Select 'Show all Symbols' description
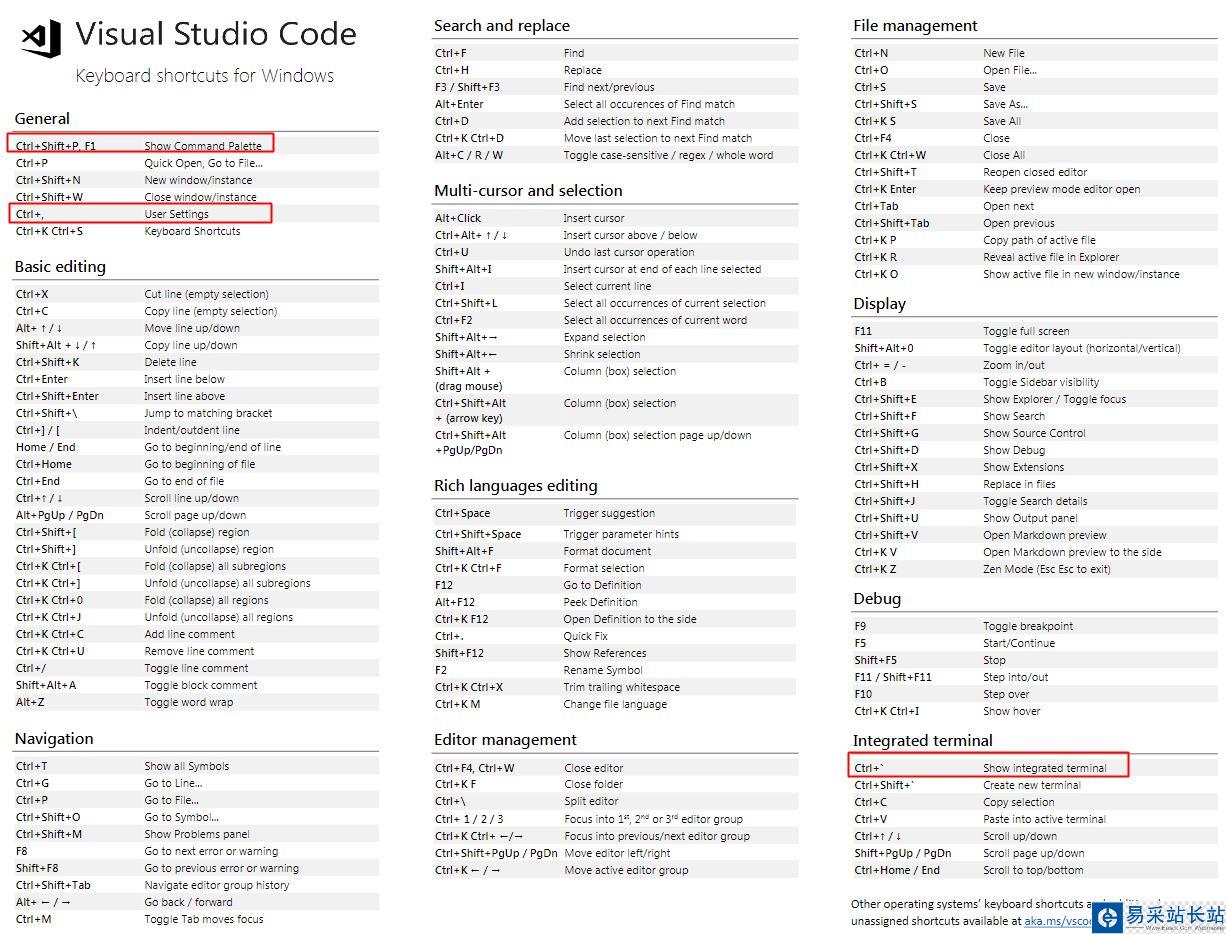 186,766
